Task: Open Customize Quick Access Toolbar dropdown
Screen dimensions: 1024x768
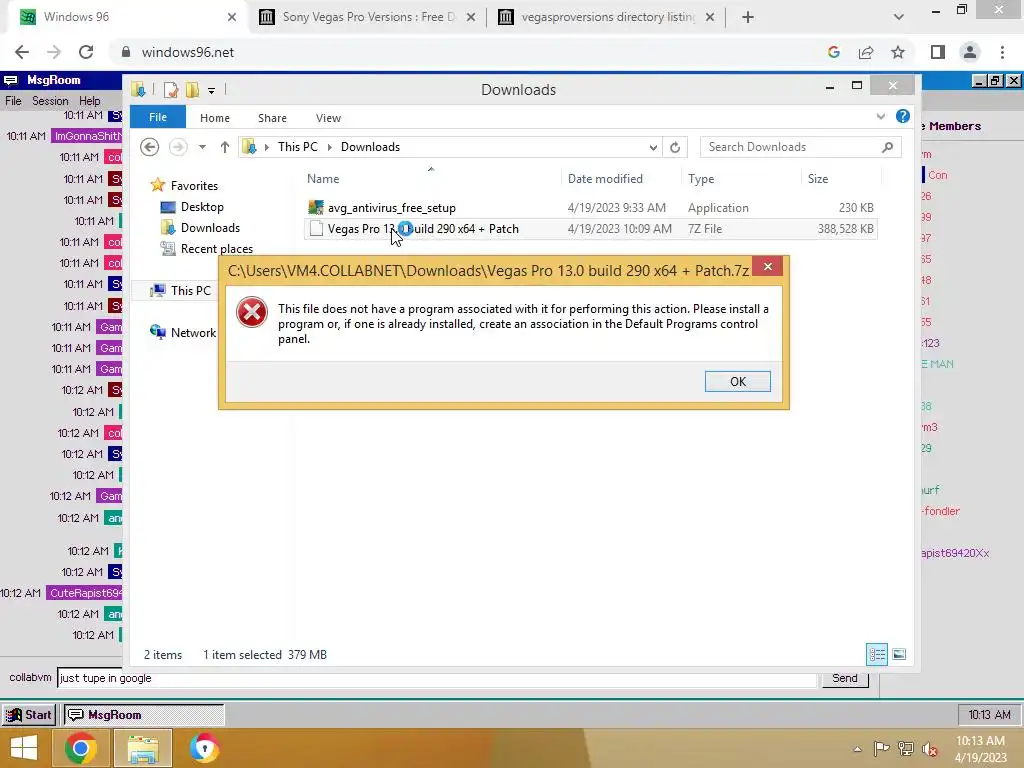Action: [211, 90]
